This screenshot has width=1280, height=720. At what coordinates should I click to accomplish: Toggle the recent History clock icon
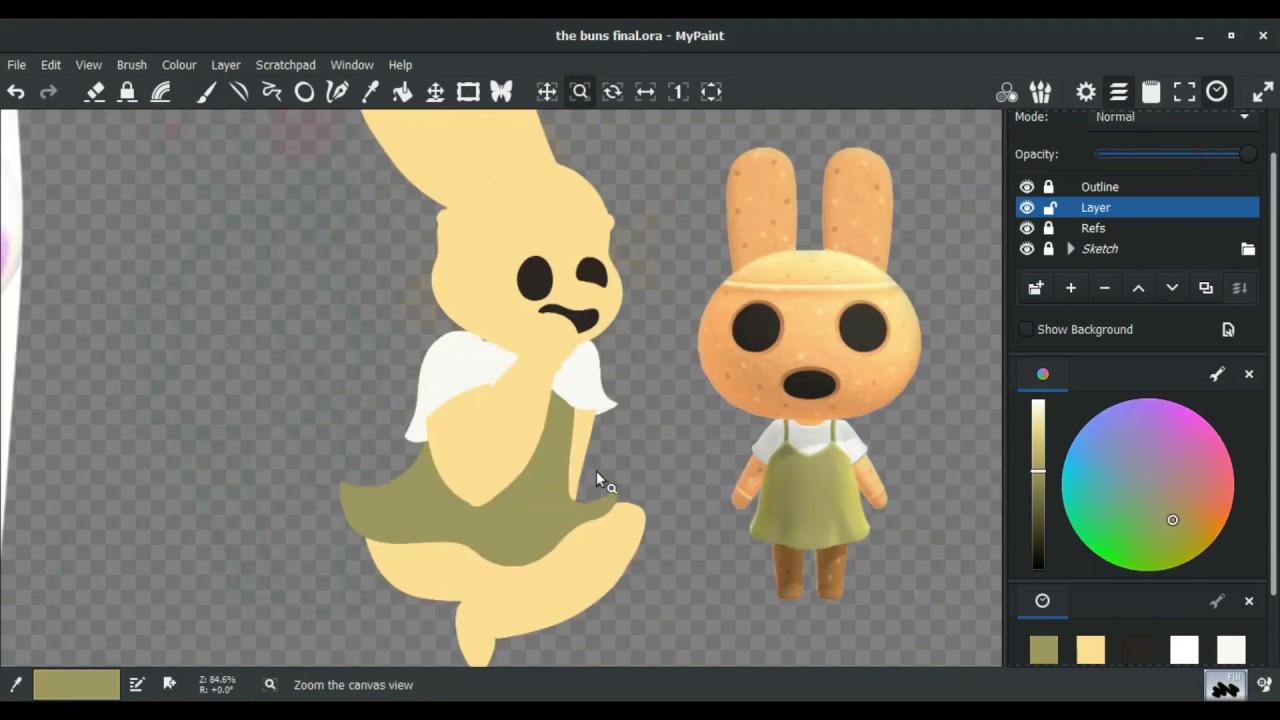tap(1217, 92)
